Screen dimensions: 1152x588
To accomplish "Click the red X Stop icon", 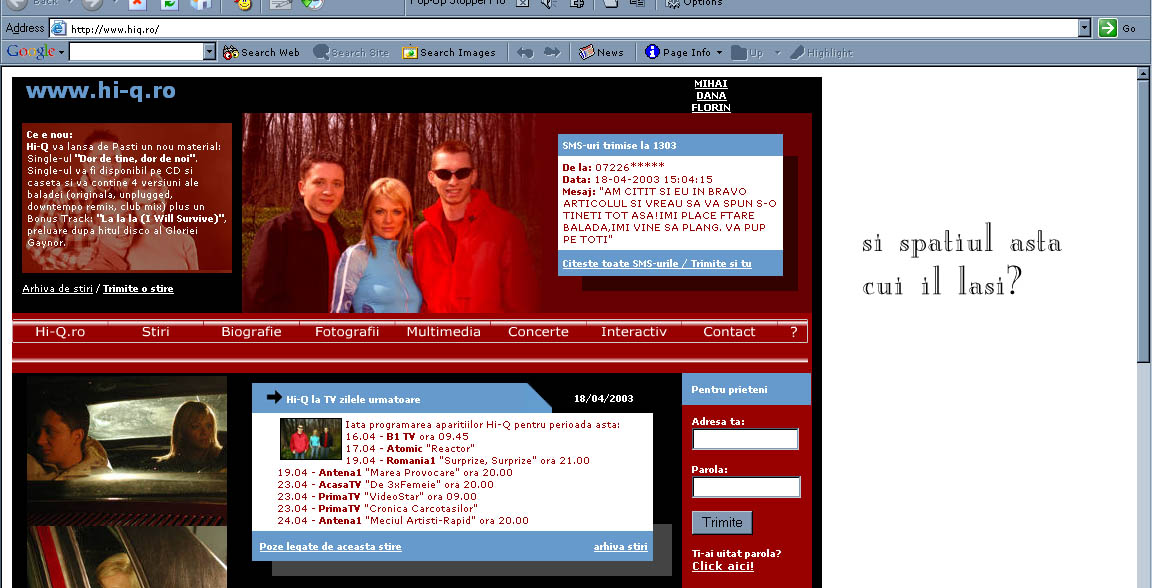I will pos(137,4).
